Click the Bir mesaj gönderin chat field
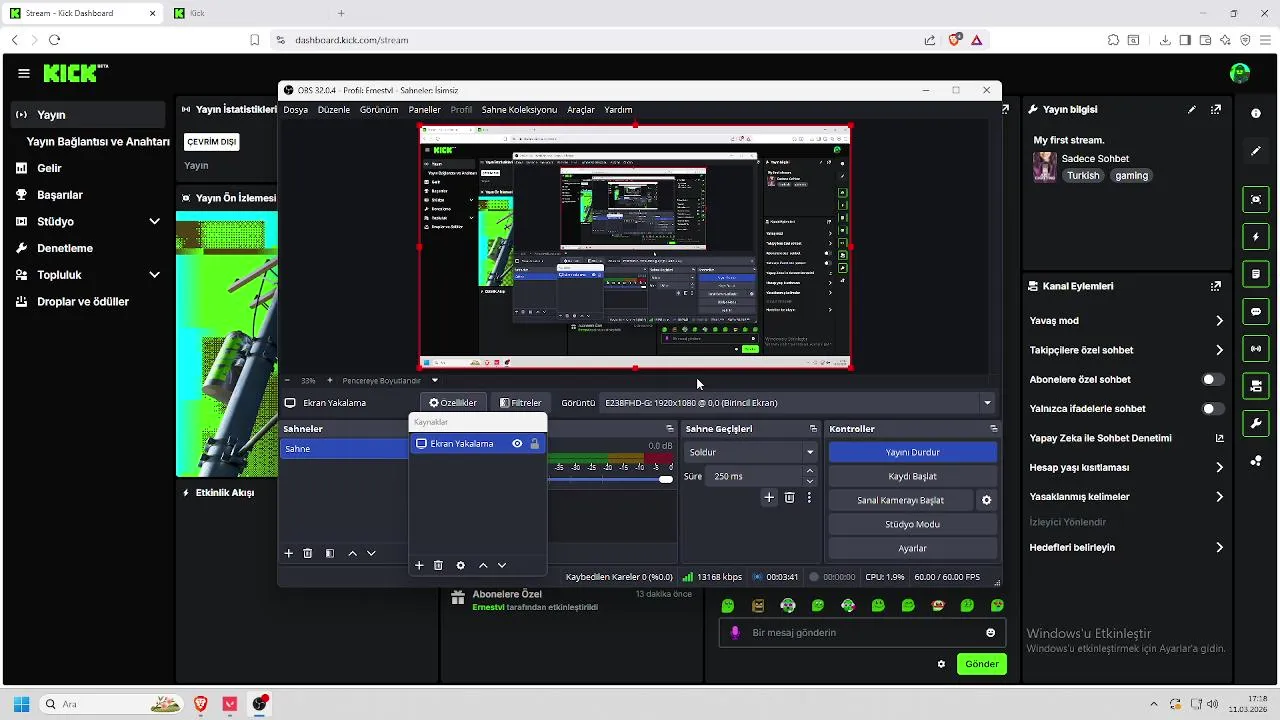The image size is (1280, 720). 864,633
